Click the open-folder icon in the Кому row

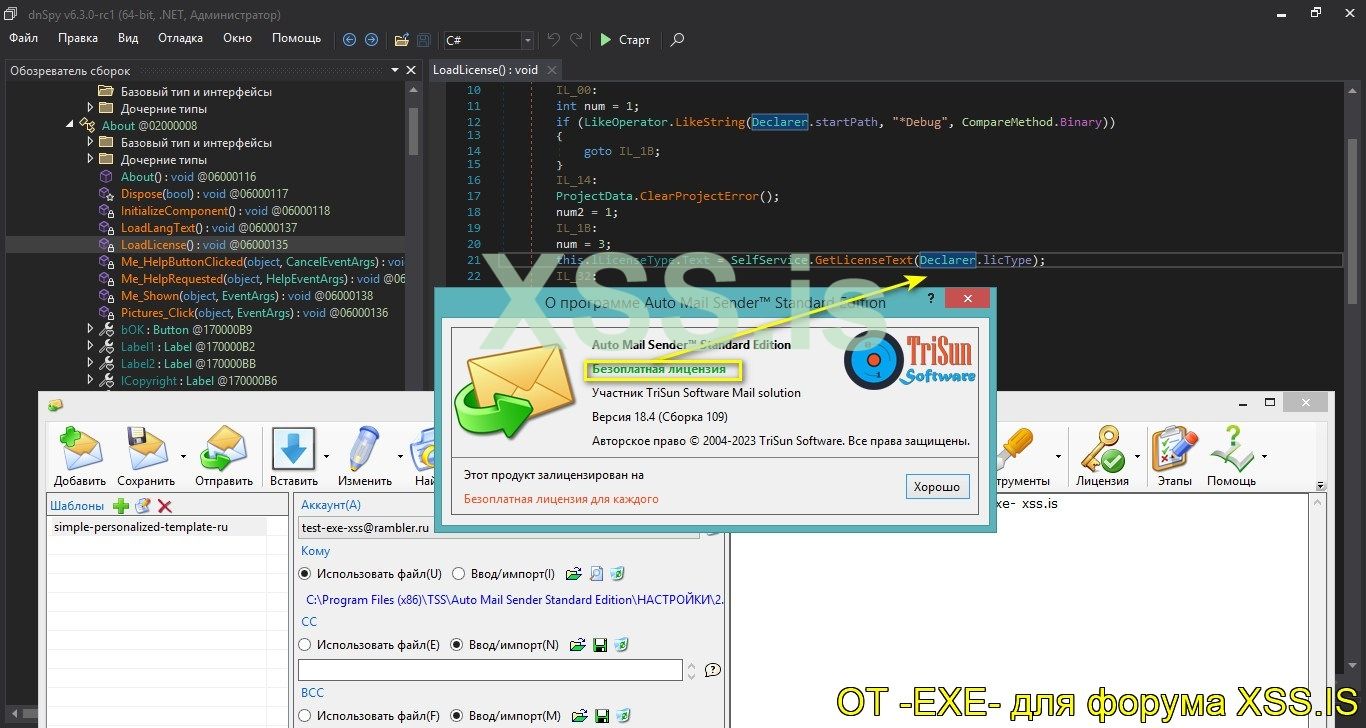coord(574,574)
